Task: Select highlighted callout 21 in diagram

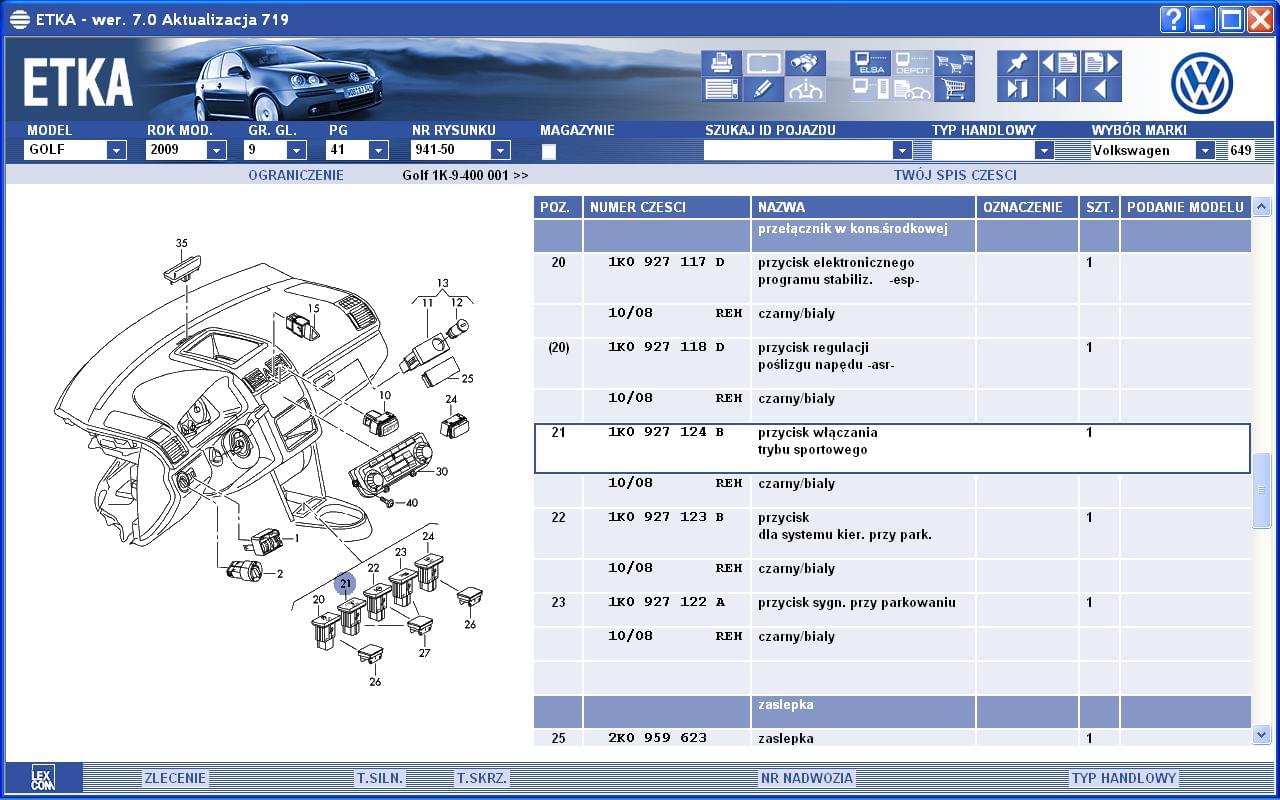Action: click(345, 584)
